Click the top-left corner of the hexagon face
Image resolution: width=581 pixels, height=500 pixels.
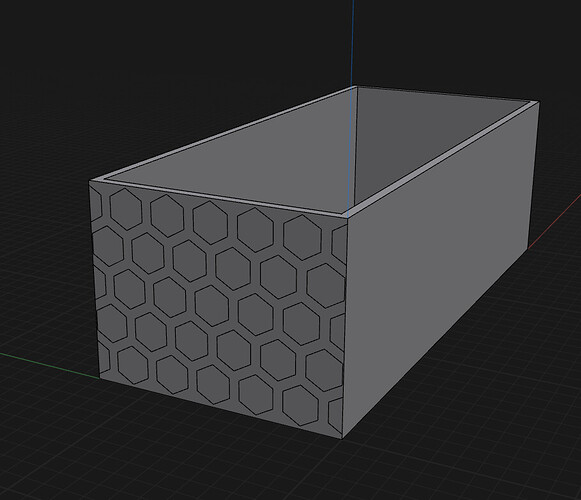(89, 181)
